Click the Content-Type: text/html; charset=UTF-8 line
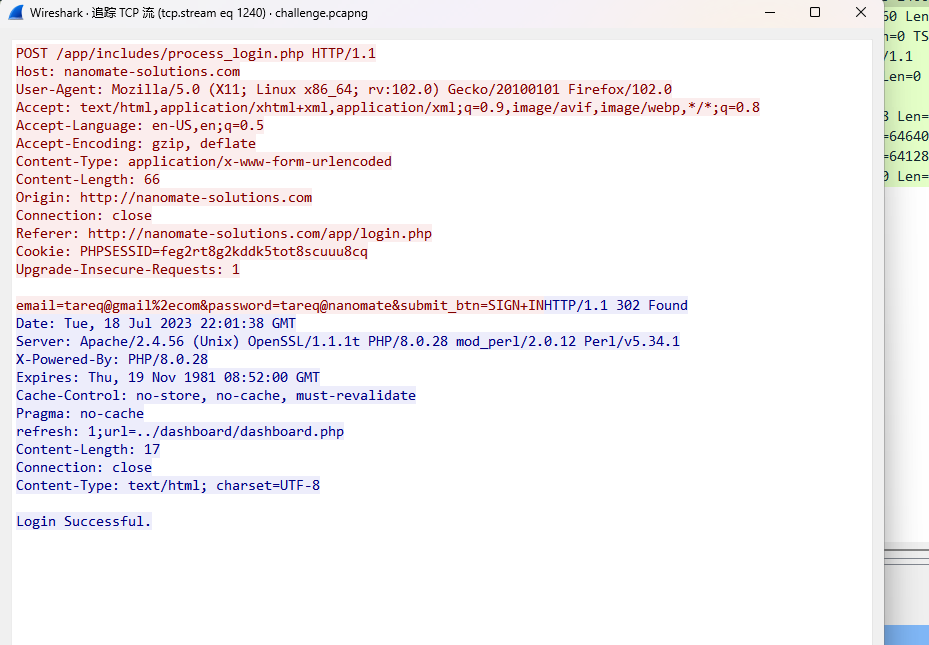Screen dimensions: 929x645 [x=168, y=485]
